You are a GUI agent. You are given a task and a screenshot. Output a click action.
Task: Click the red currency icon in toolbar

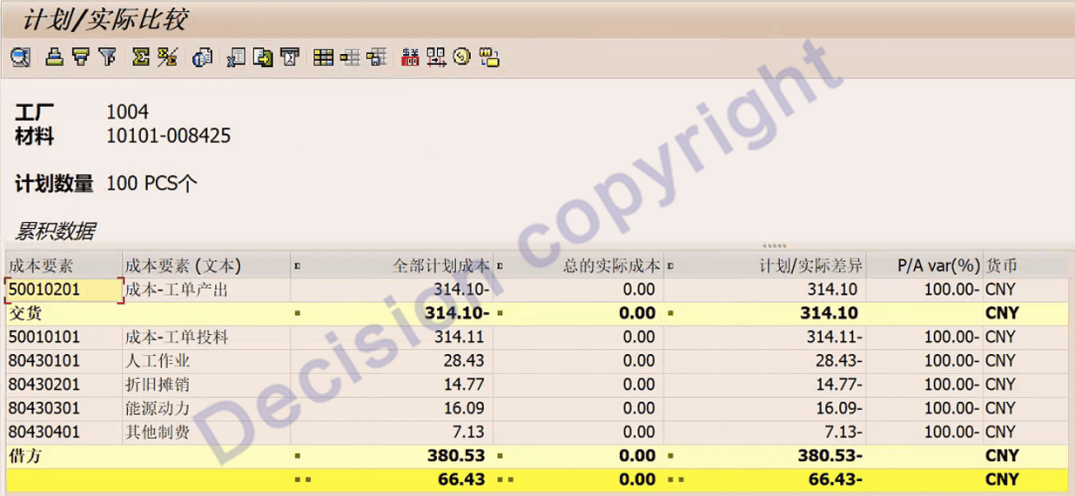[x=409, y=57]
